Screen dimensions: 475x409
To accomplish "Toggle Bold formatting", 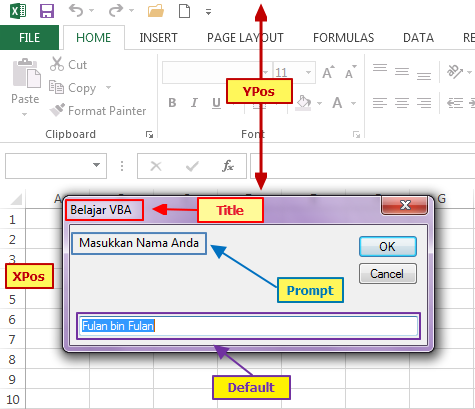I will (172, 103).
